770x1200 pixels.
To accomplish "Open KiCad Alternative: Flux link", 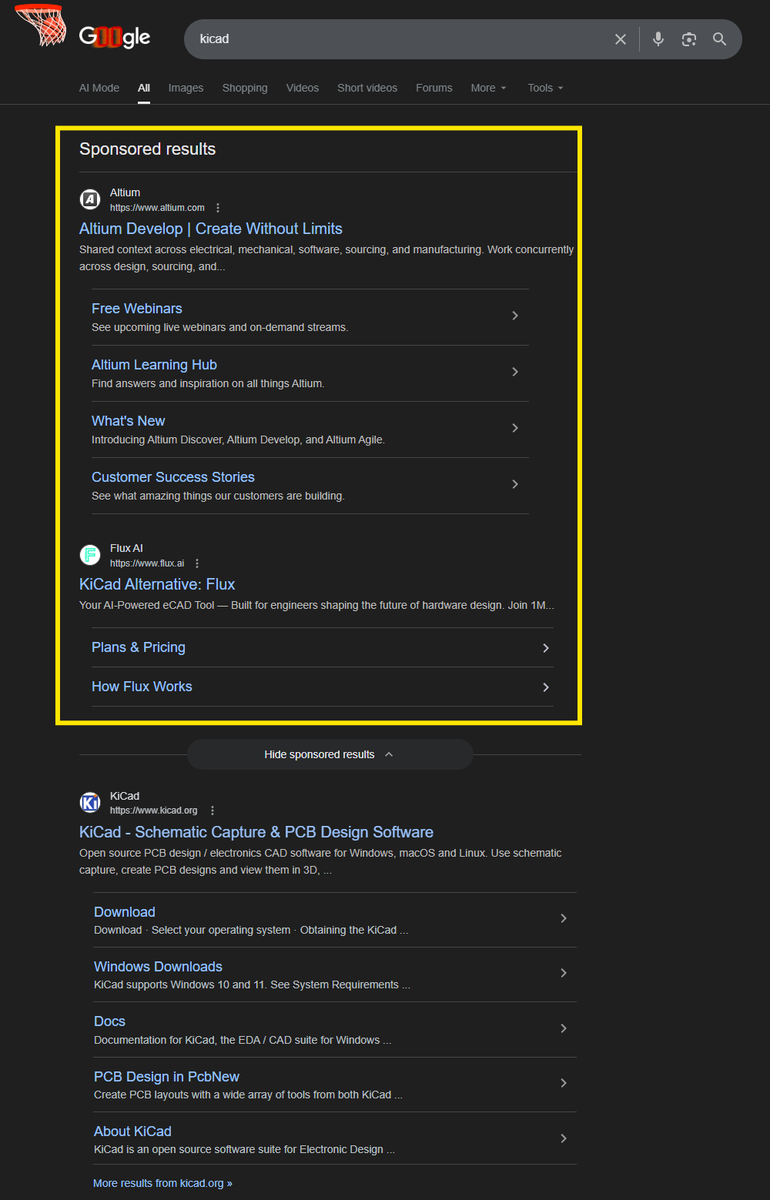I will [157, 584].
